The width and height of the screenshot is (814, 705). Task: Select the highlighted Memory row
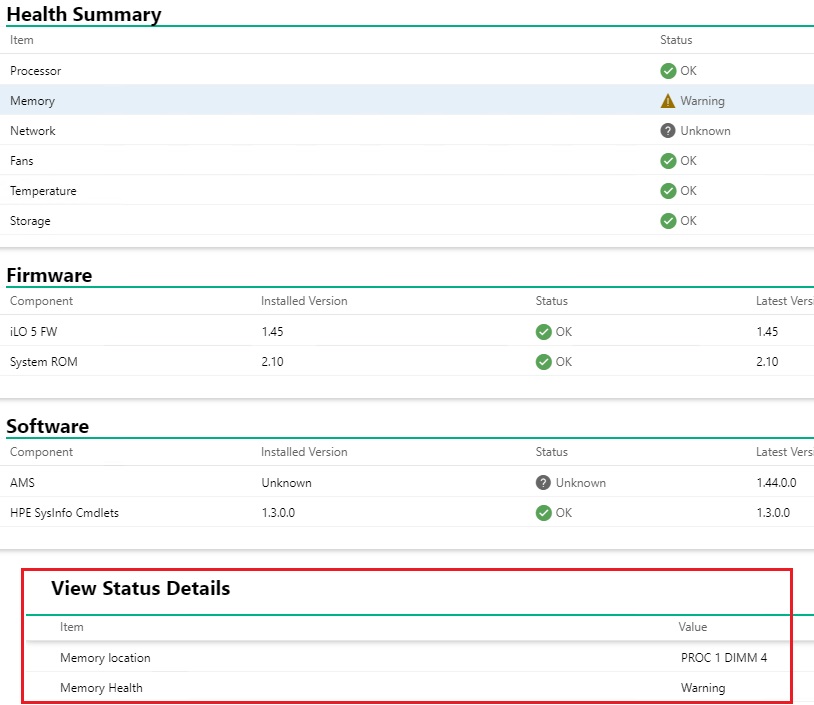[300, 100]
